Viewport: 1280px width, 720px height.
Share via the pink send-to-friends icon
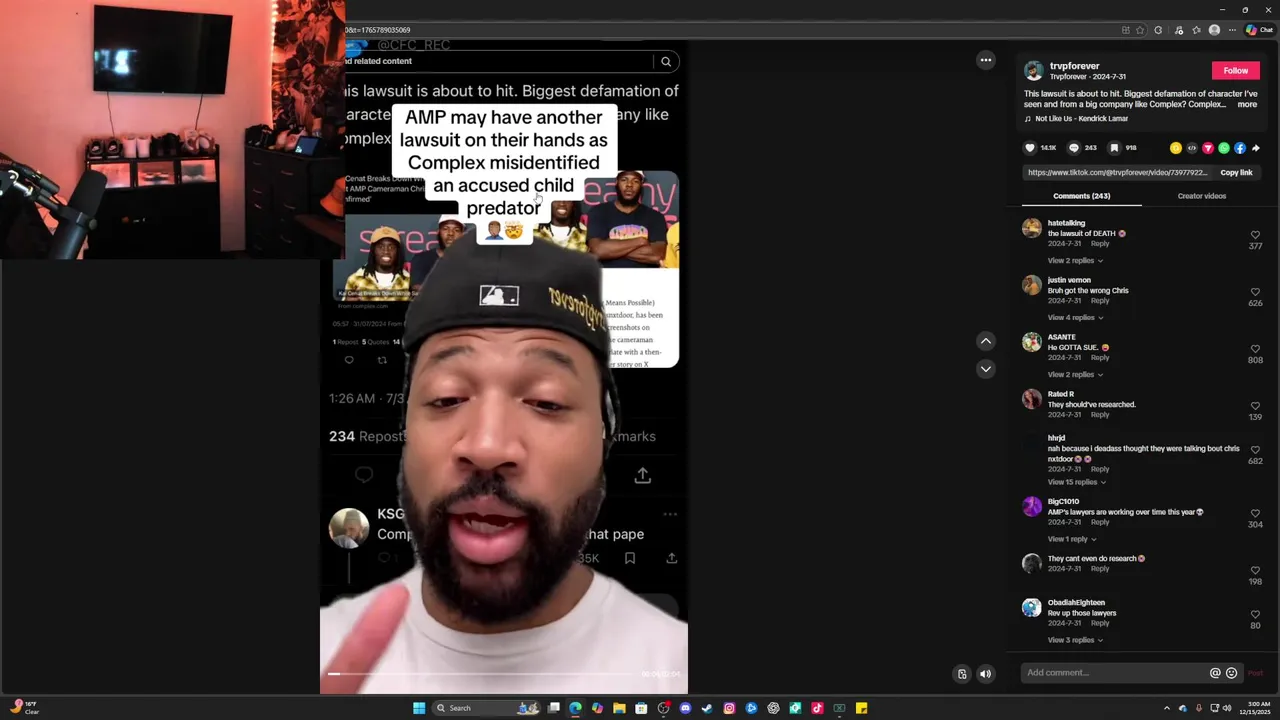coord(1208,148)
